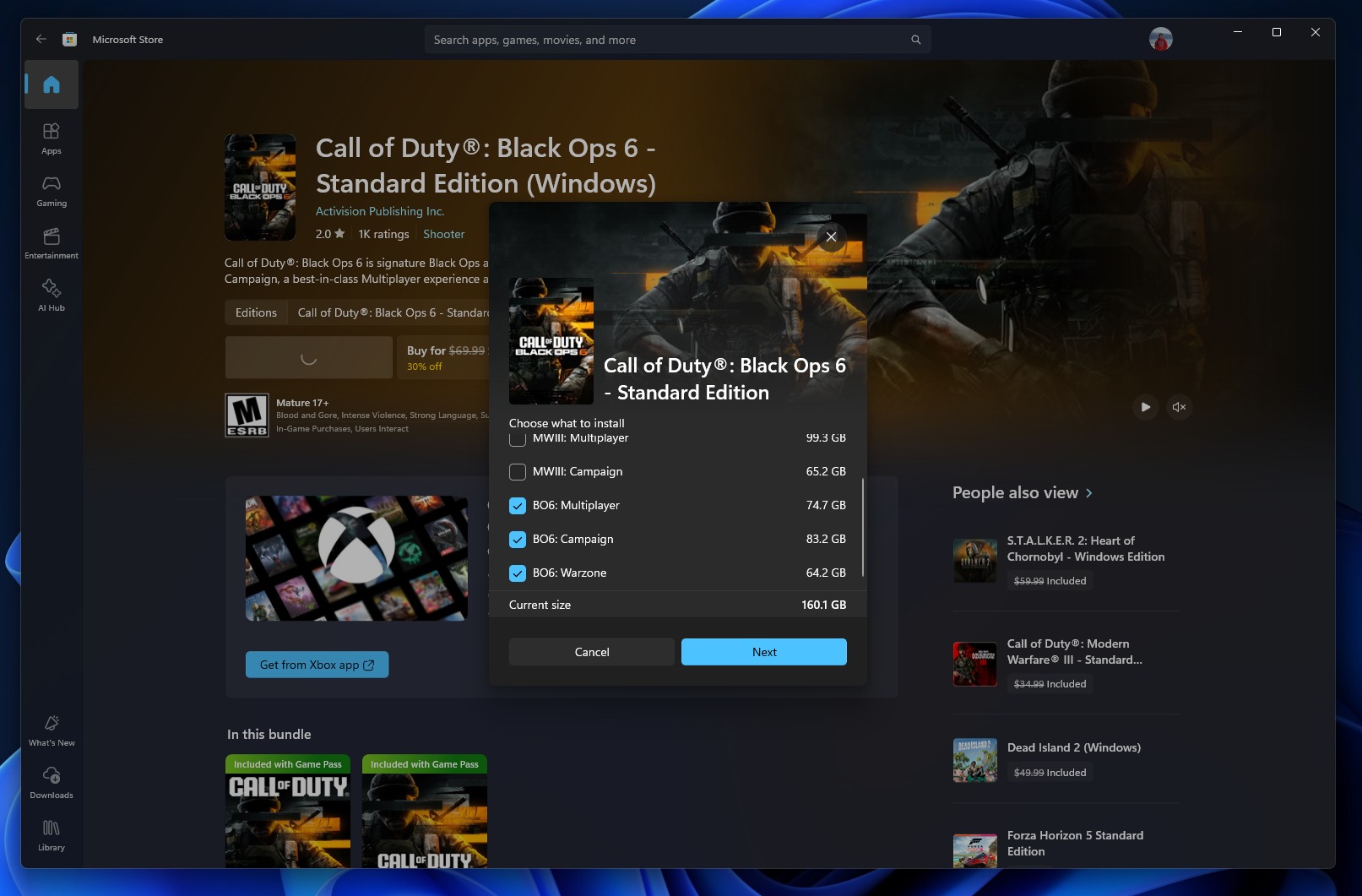Expand People also view chevron

click(1089, 493)
